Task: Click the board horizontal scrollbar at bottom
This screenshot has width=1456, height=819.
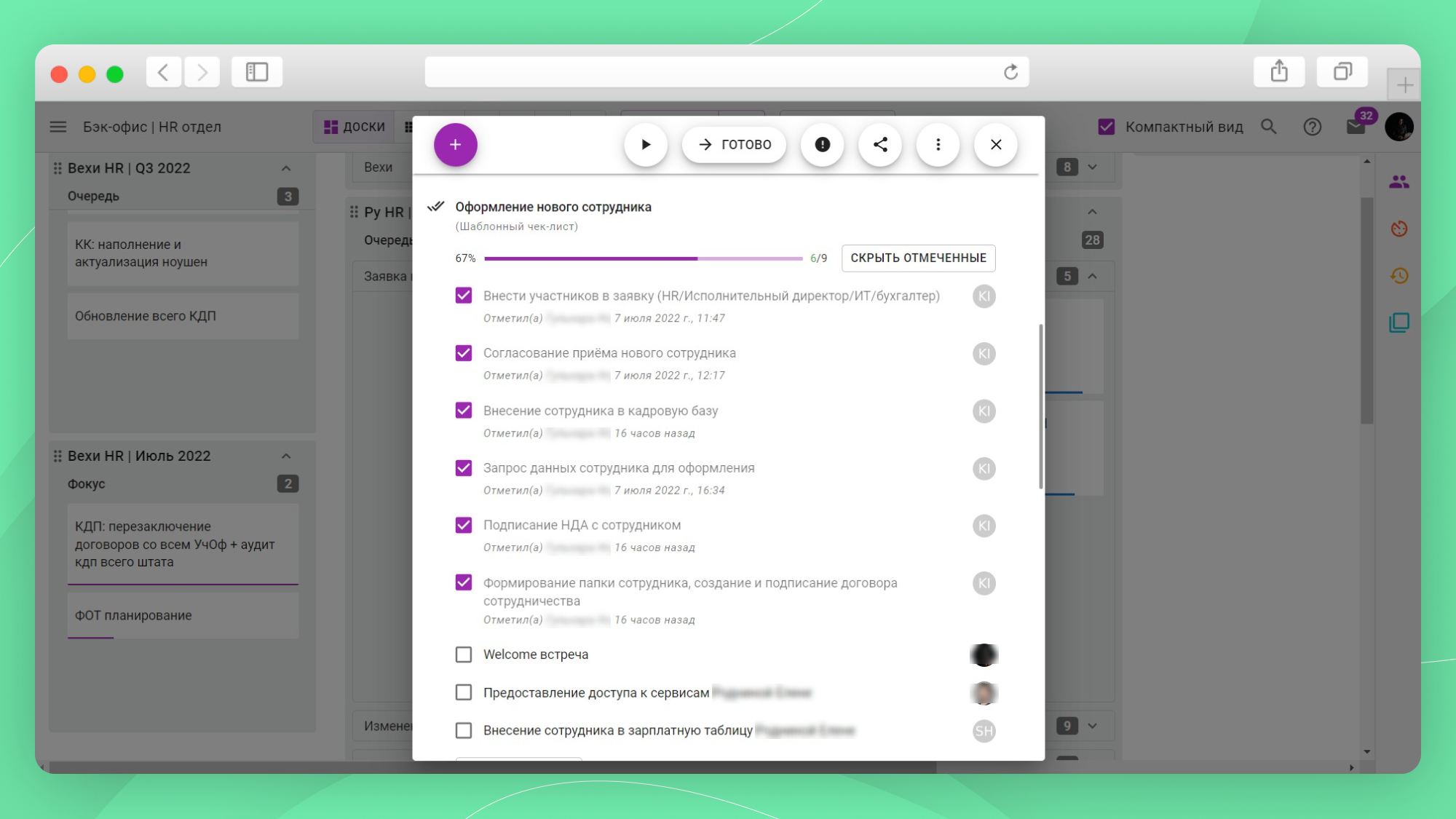Action: (x=492, y=767)
